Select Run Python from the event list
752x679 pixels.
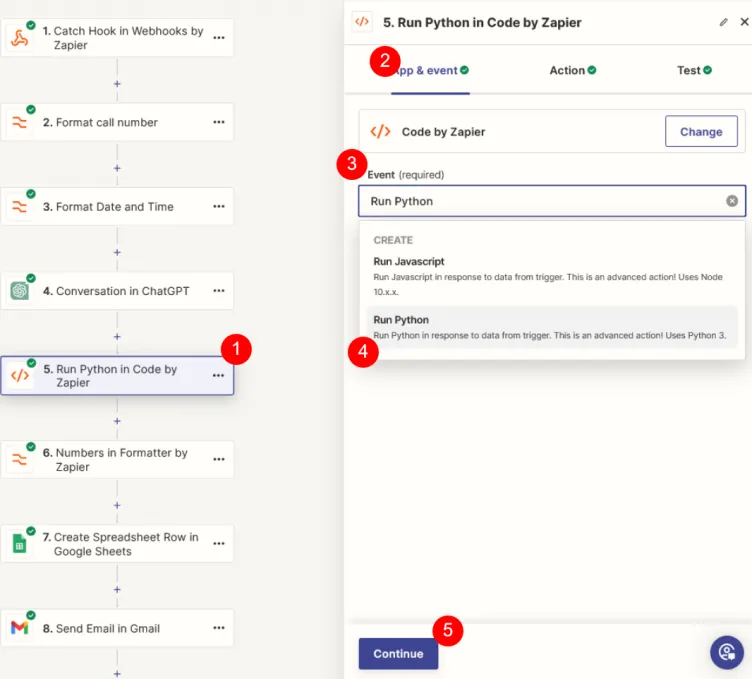point(552,327)
